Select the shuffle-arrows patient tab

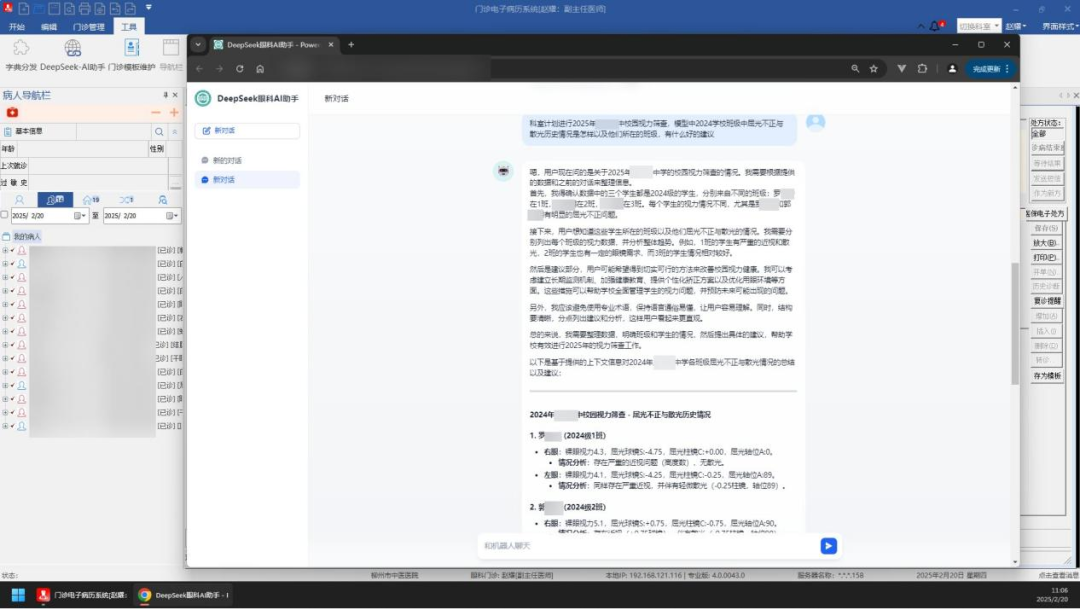[126, 200]
